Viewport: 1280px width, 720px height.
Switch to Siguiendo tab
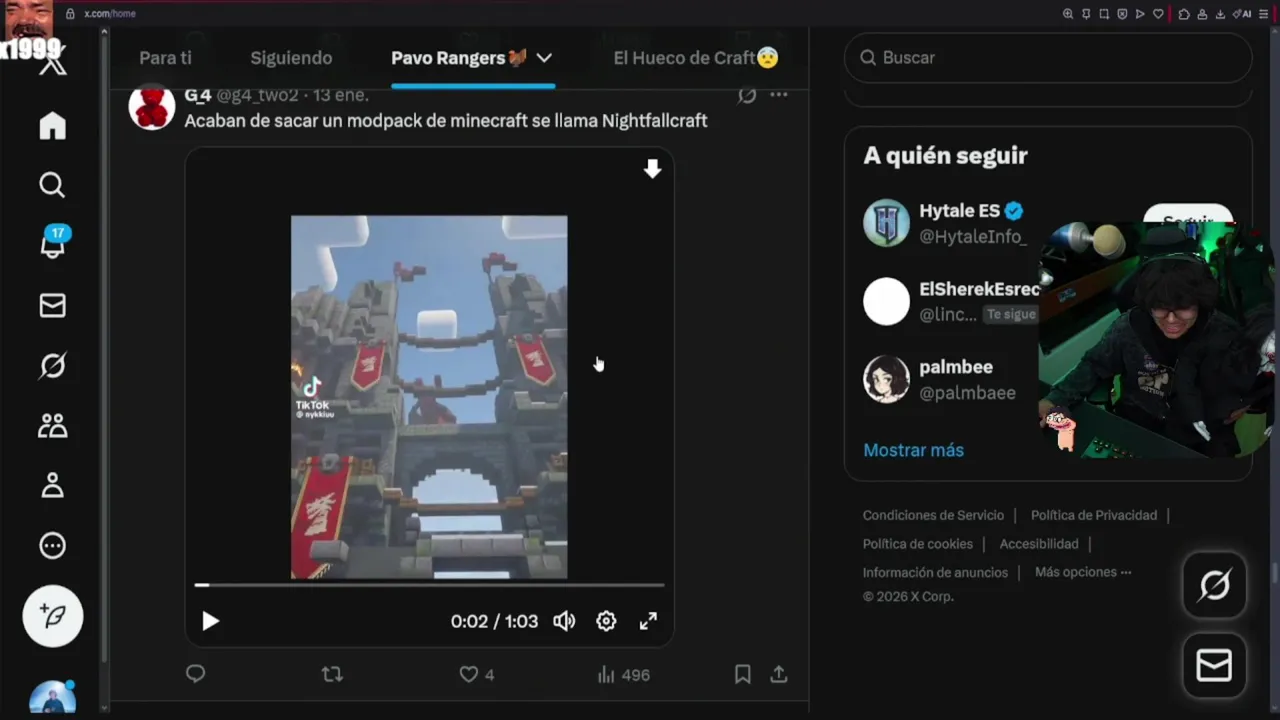click(291, 58)
